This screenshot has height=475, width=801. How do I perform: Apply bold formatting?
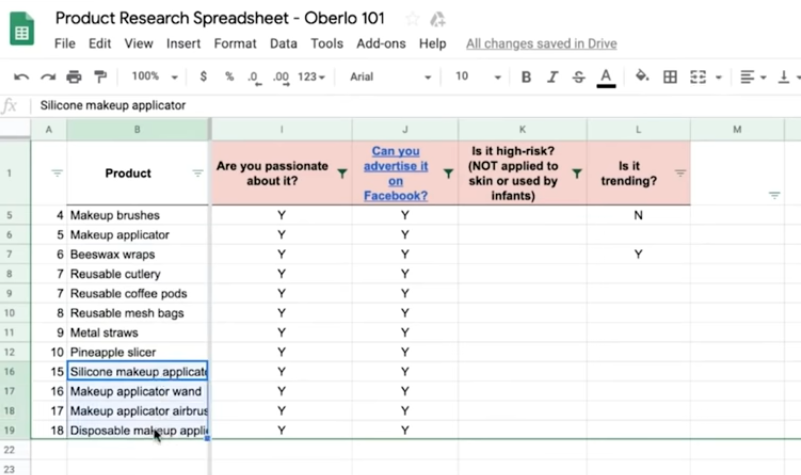[x=525, y=77]
